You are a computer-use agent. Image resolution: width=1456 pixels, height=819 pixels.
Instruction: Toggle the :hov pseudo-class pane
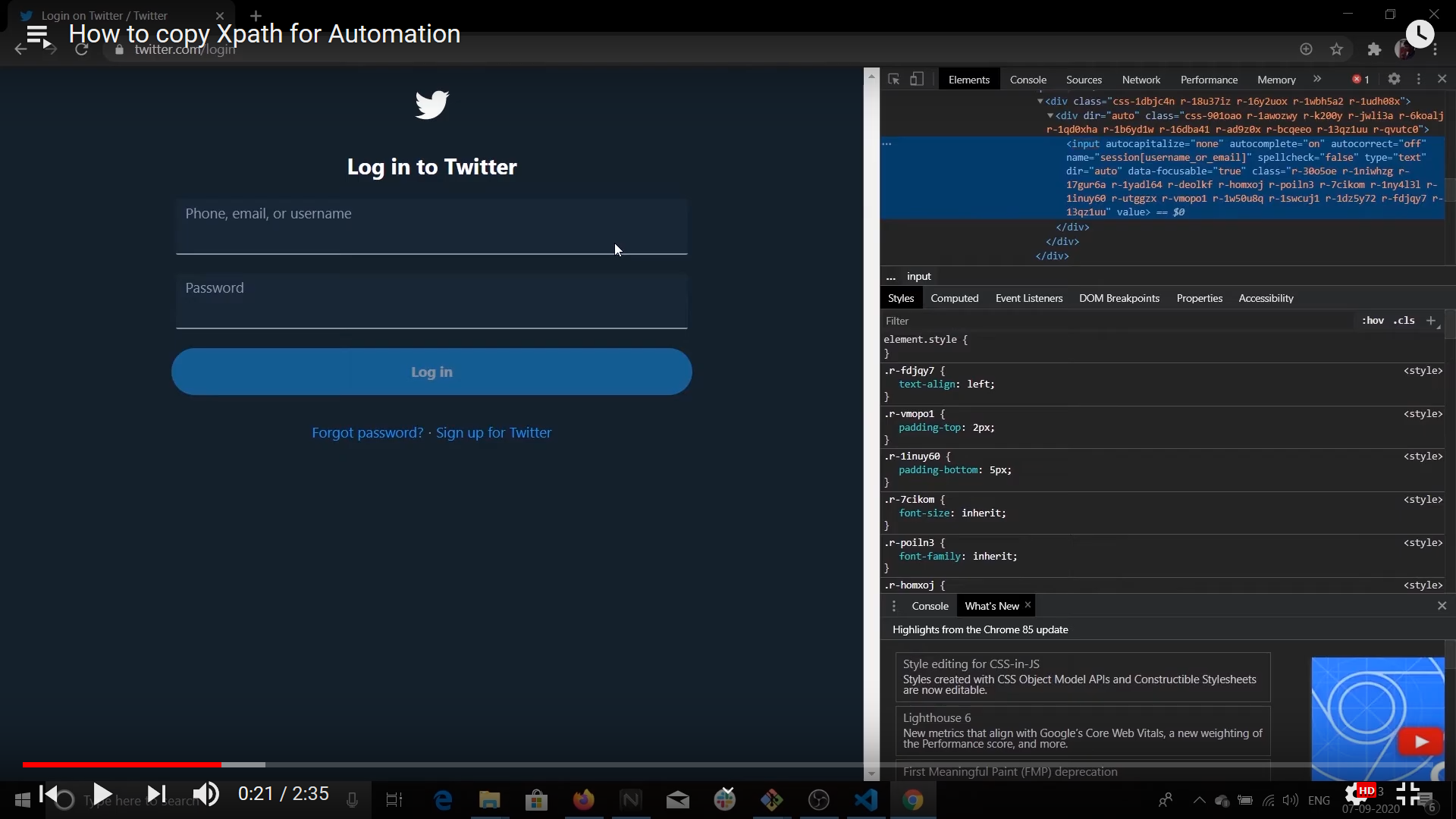click(1373, 321)
